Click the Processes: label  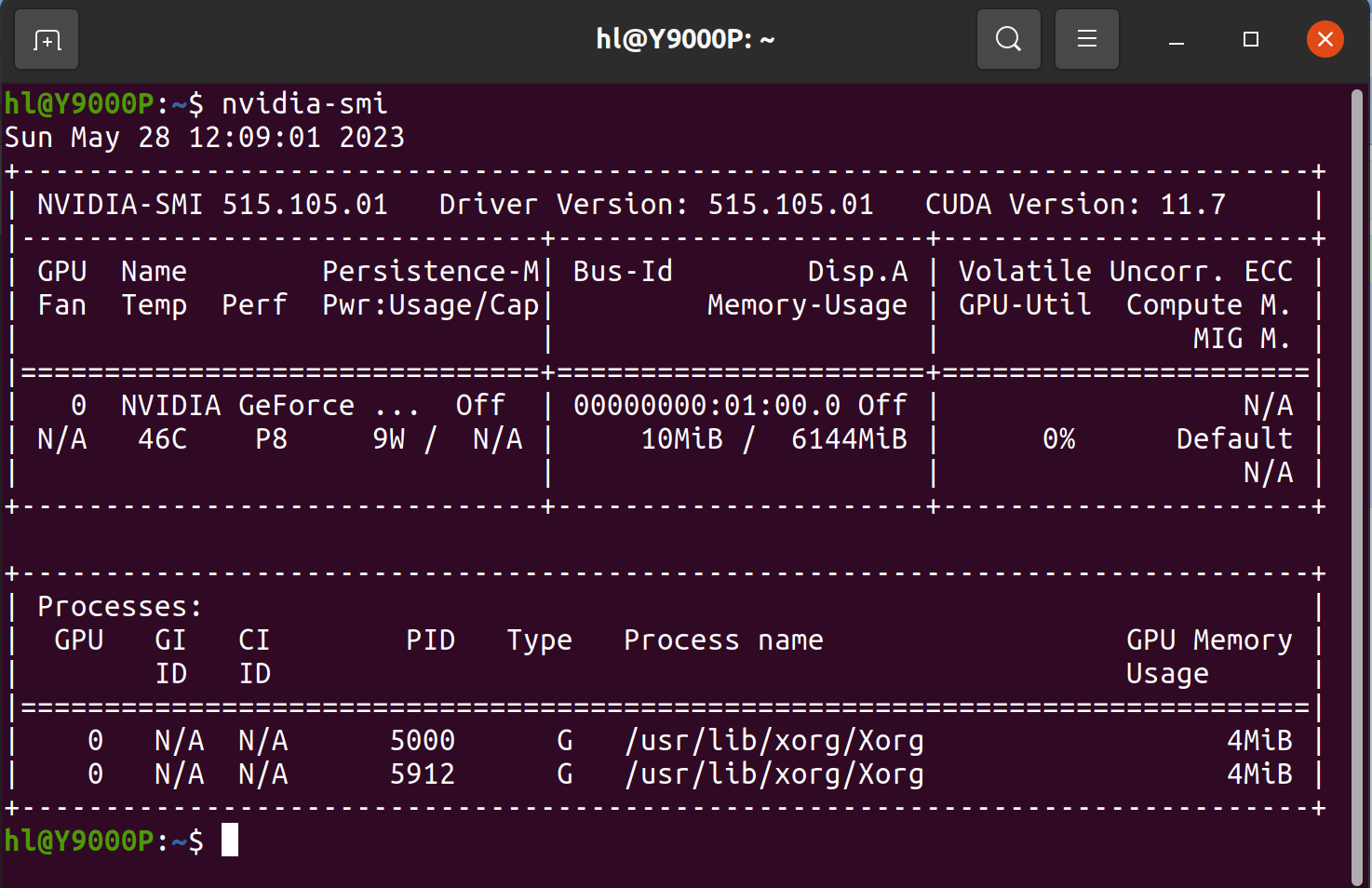click(120, 606)
